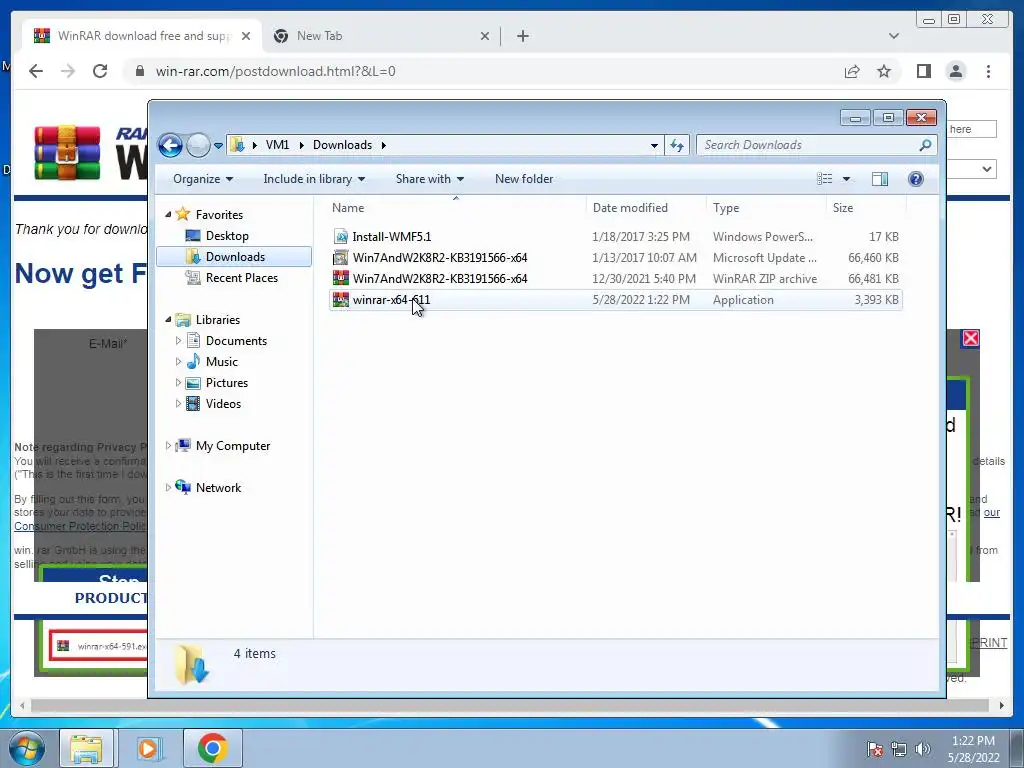Image resolution: width=1024 pixels, height=768 pixels.
Task: Open Explorer help
Action: pos(916,179)
